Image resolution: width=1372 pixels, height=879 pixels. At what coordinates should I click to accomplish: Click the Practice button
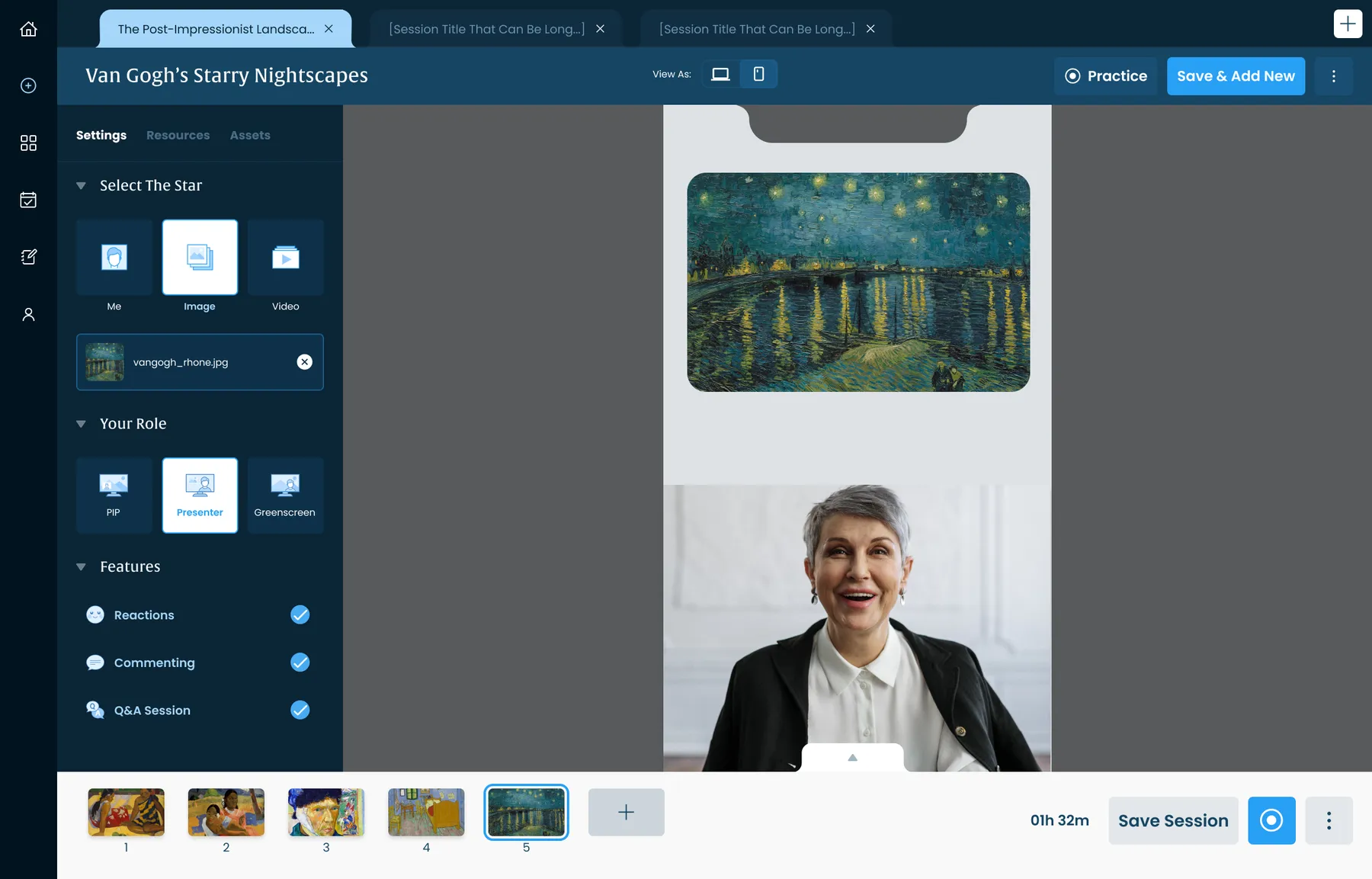click(1105, 76)
